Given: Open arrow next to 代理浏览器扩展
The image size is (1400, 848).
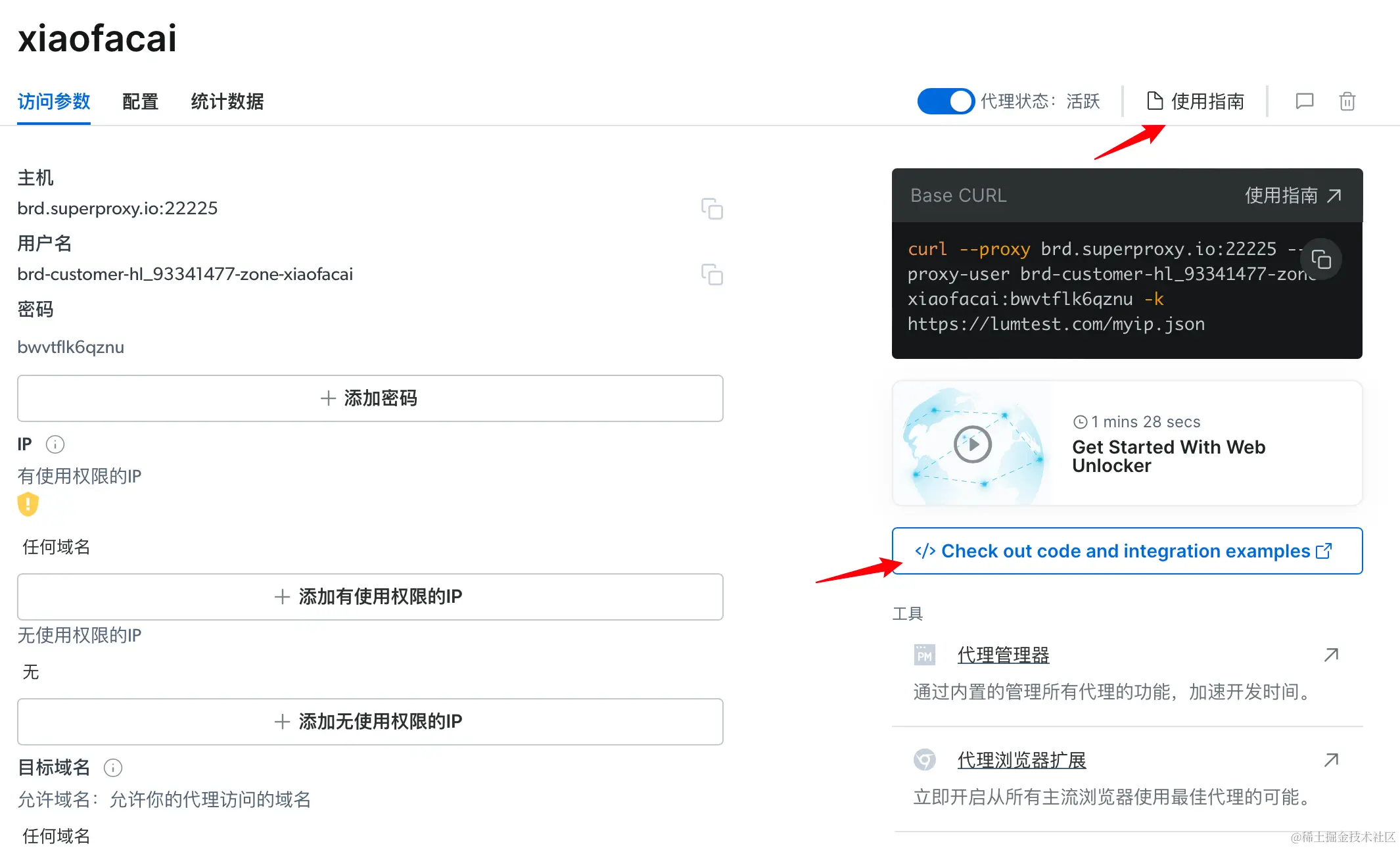Looking at the screenshot, I should (1331, 760).
